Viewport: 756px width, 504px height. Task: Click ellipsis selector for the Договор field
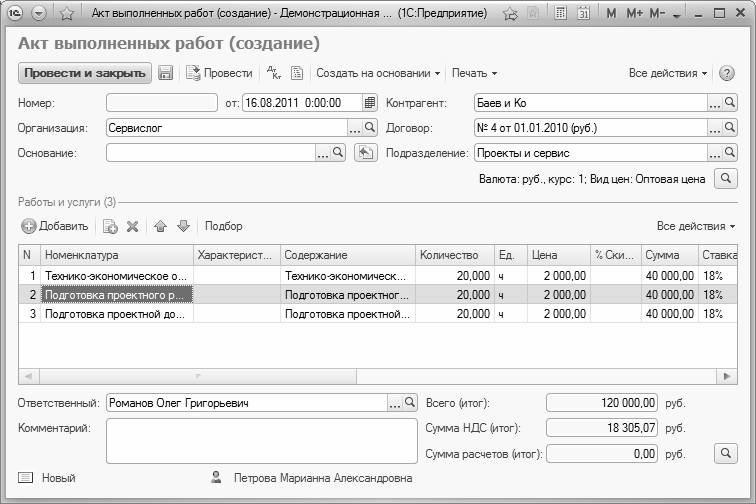714,128
